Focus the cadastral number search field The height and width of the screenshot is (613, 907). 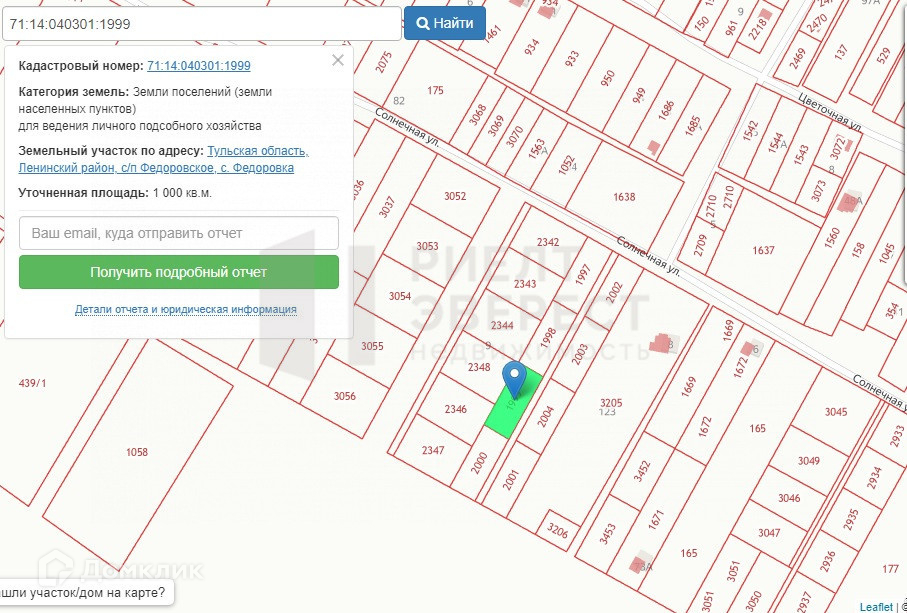[x=201, y=24]
